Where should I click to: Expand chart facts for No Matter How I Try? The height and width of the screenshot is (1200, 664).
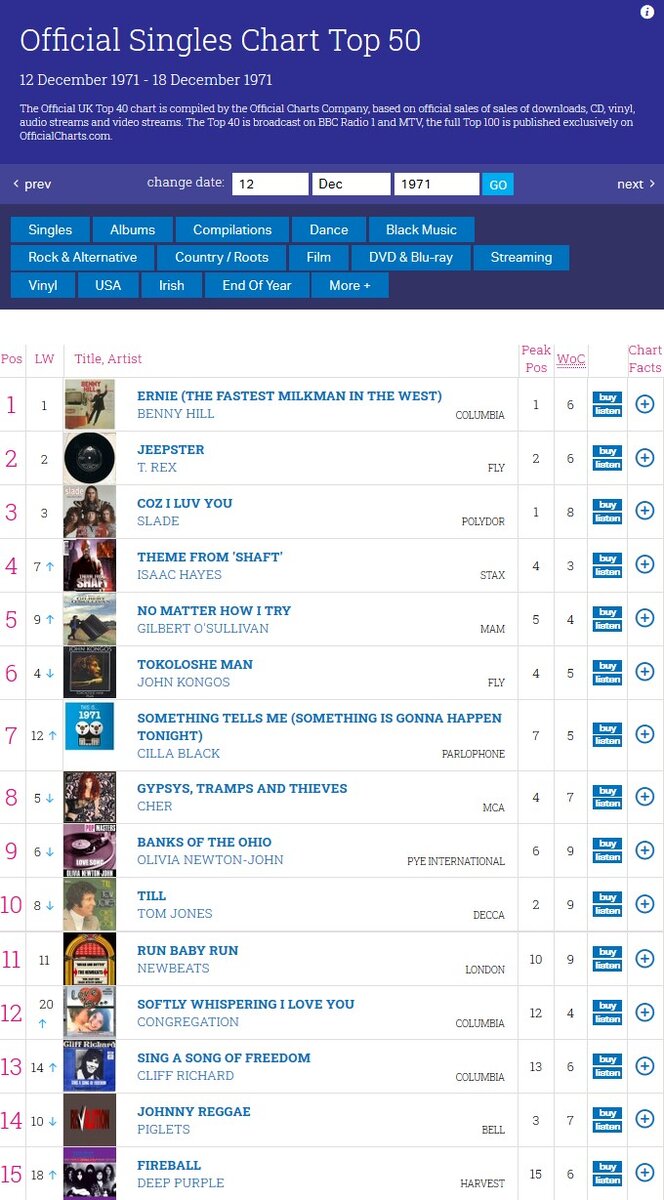click(x=645, y=619)
